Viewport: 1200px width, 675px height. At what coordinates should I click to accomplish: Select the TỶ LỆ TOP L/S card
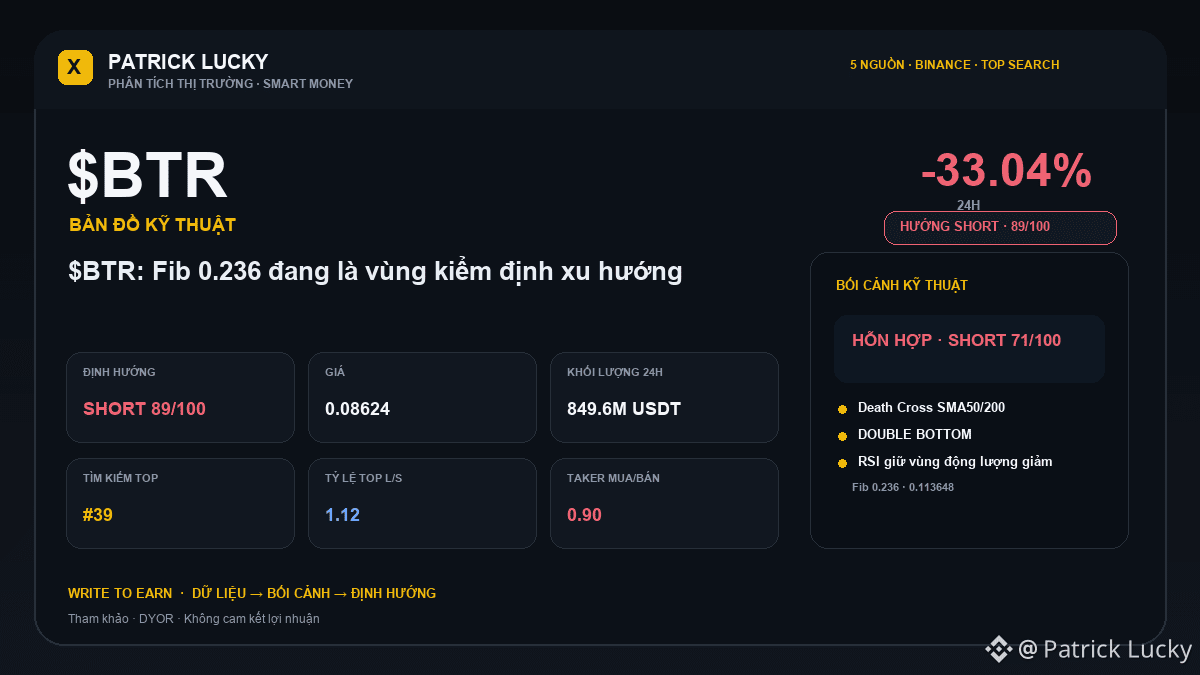point(422,503)
